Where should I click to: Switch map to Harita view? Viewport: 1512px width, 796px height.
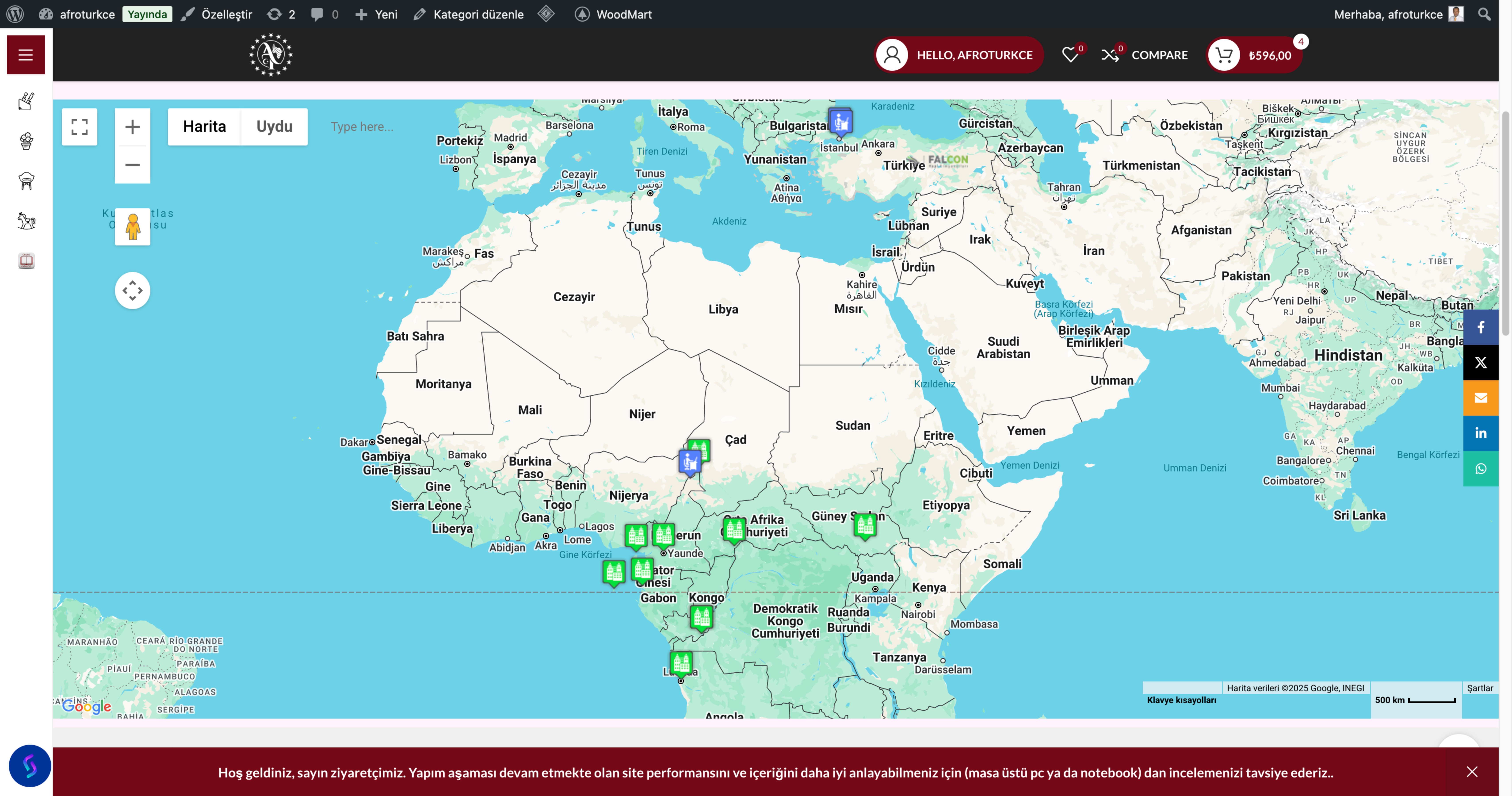click(x=204, y=127)
